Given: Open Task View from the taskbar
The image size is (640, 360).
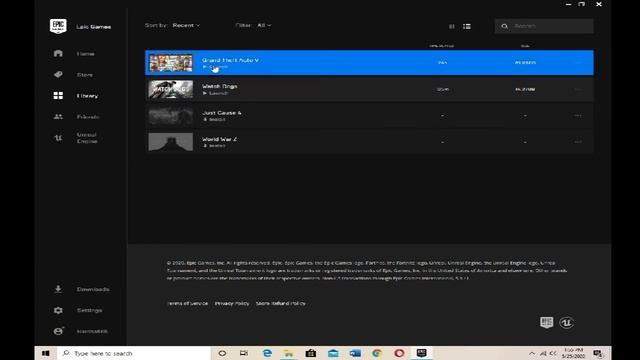Looking at the screenshot, I should (244, 353).
